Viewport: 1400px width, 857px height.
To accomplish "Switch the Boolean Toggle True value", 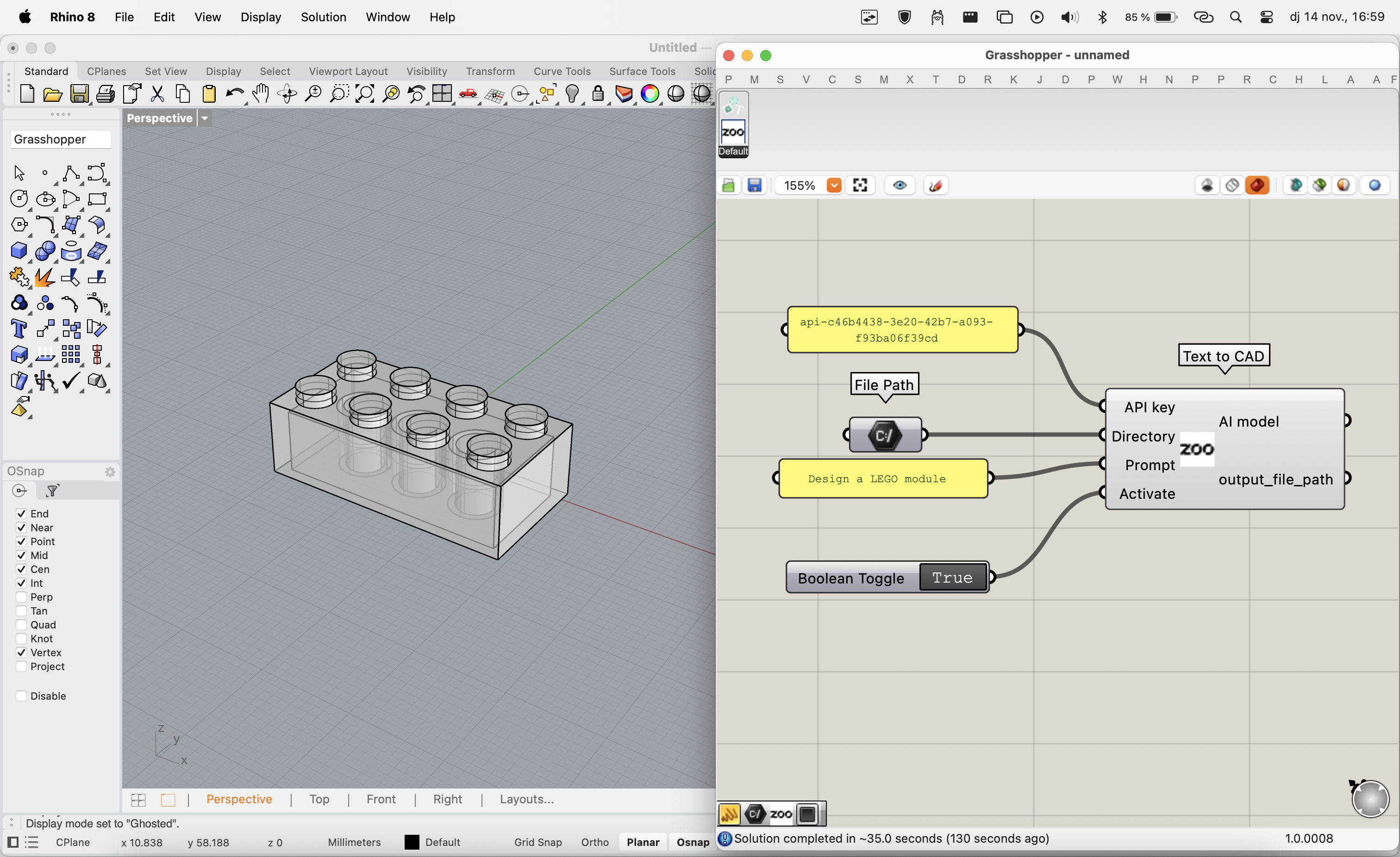I will pyautogui.click(x=952, y=578).
